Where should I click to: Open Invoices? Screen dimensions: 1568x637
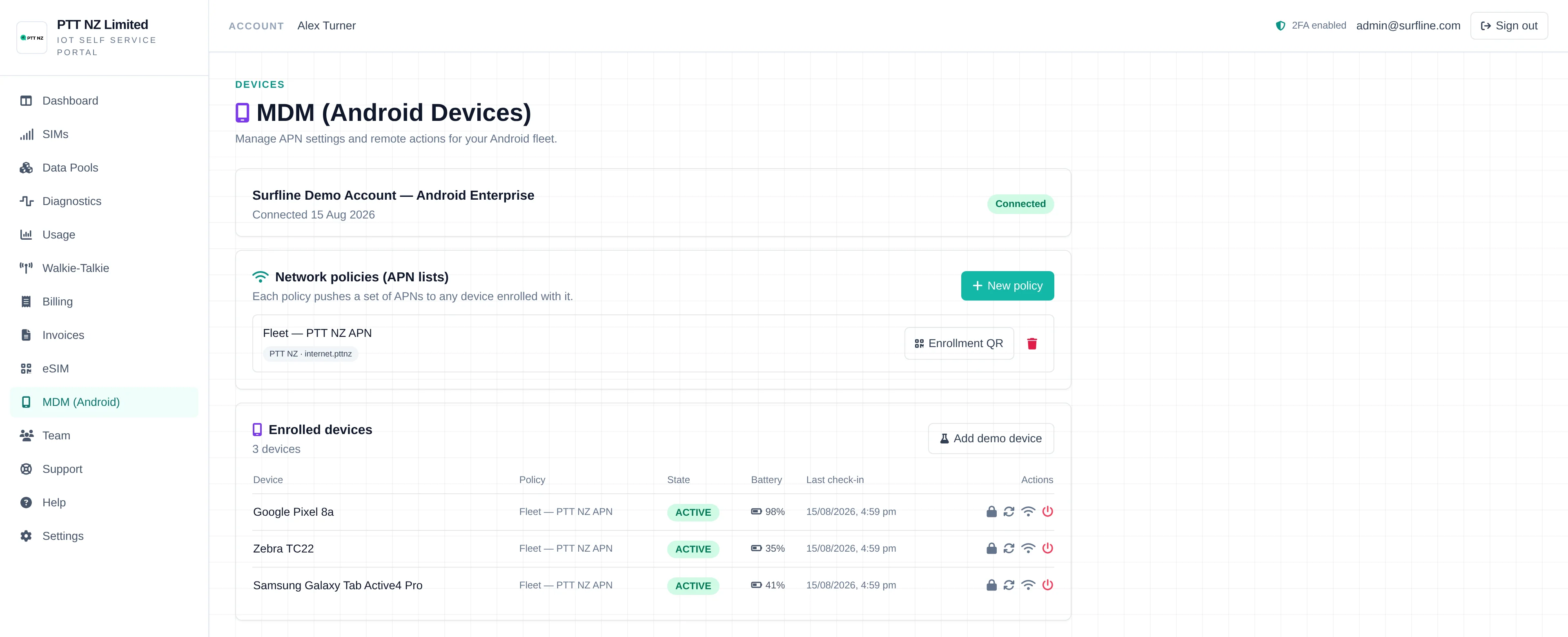coord(104,335)
